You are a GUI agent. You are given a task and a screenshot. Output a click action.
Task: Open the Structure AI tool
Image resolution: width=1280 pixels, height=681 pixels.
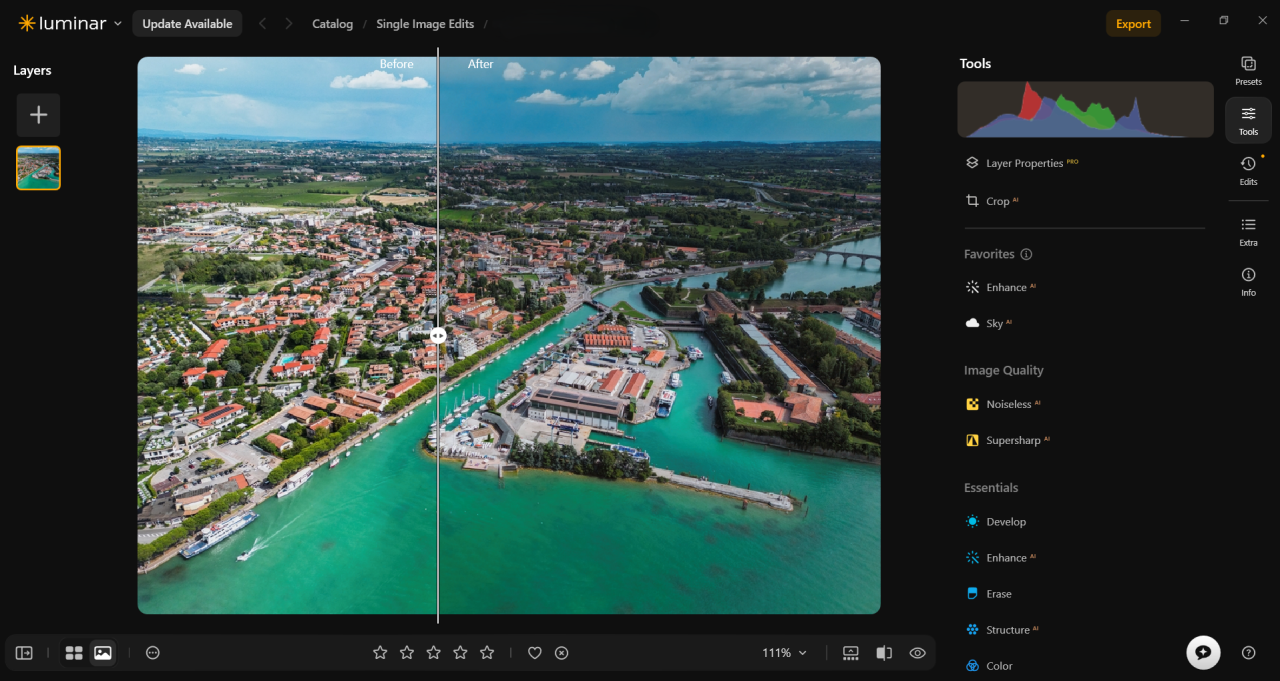(x=1002, y=630)
